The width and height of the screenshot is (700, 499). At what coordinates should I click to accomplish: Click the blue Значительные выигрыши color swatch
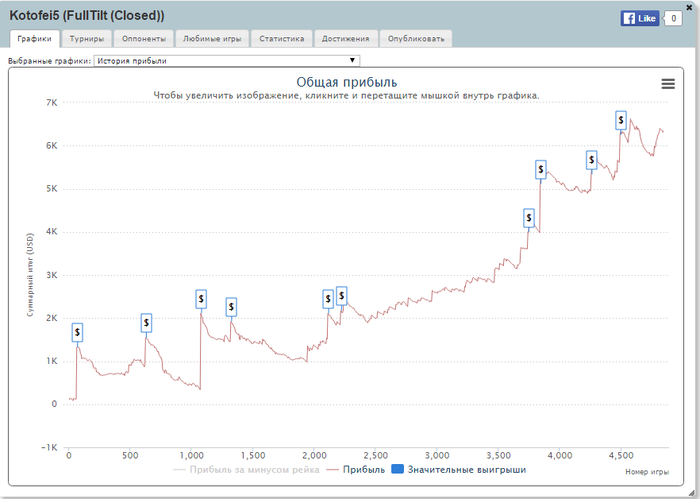point(397,469)
